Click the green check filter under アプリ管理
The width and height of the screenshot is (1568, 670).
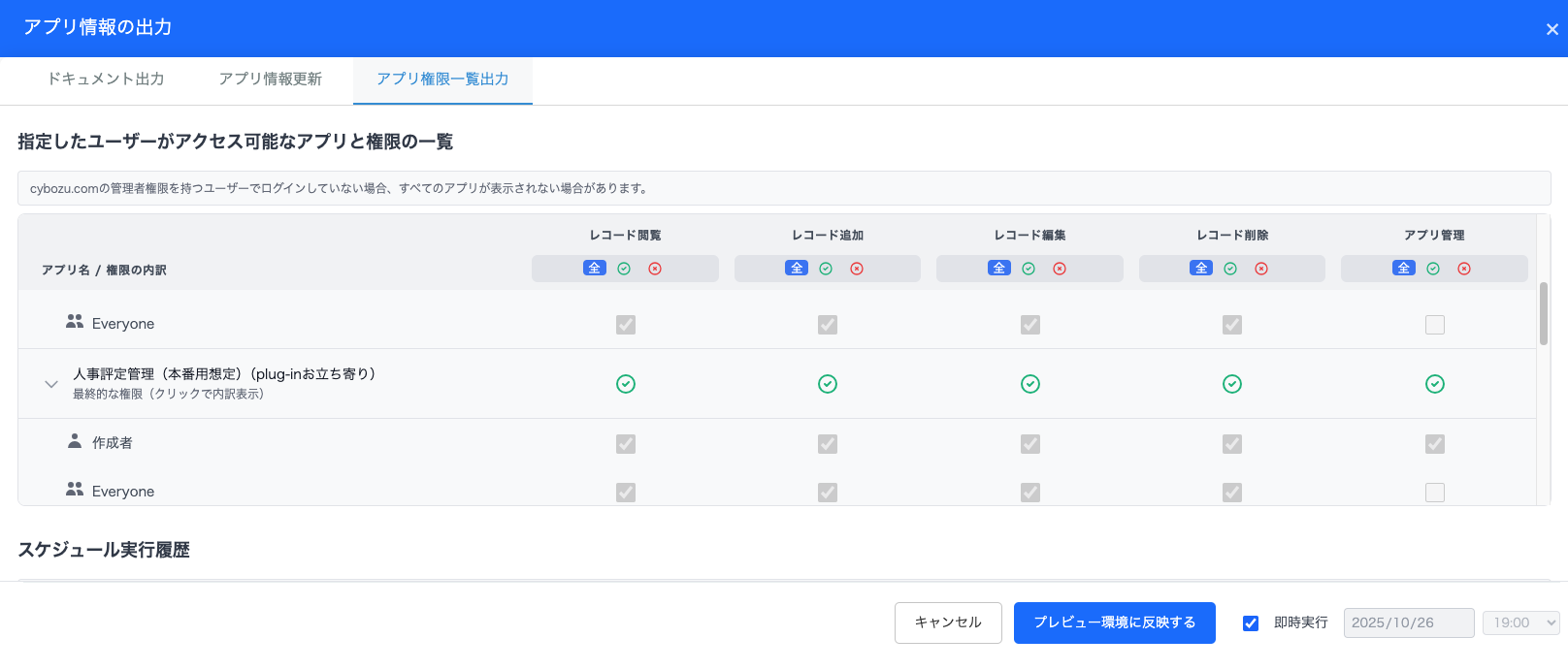(x=1433, y=269)
